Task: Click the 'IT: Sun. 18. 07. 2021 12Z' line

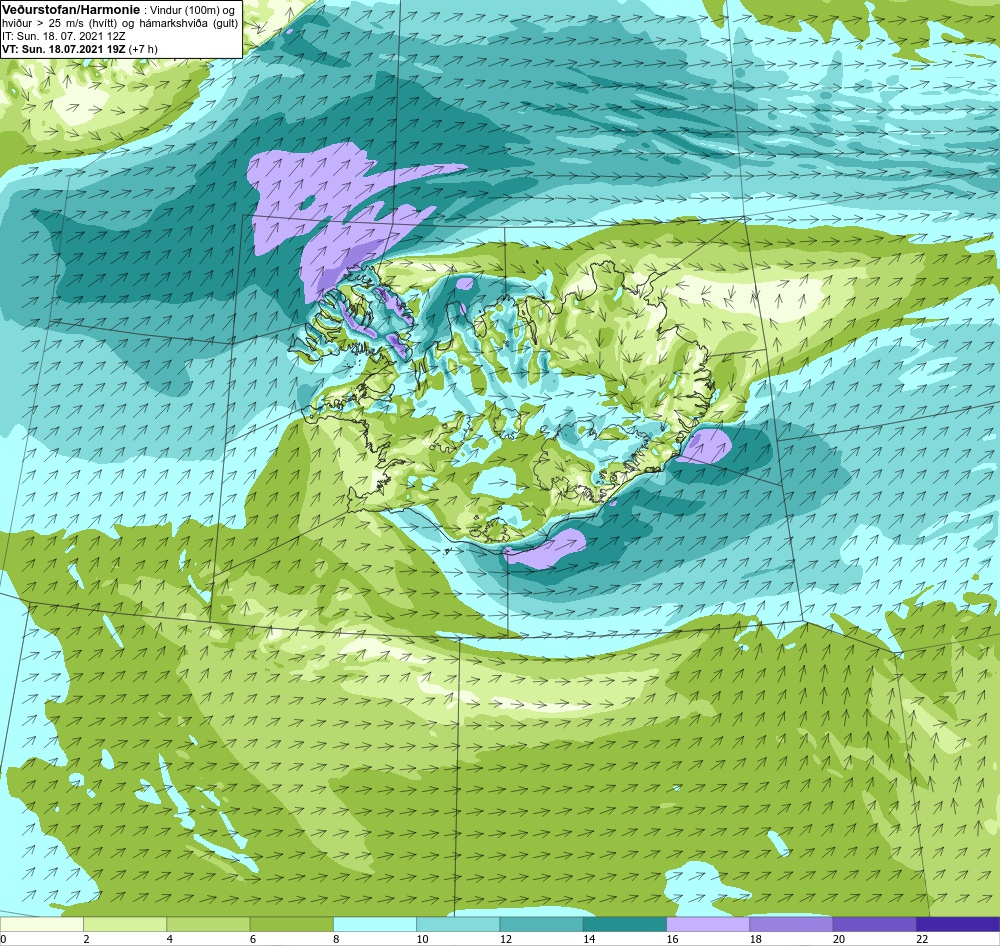Action: [x=64, y=36]
